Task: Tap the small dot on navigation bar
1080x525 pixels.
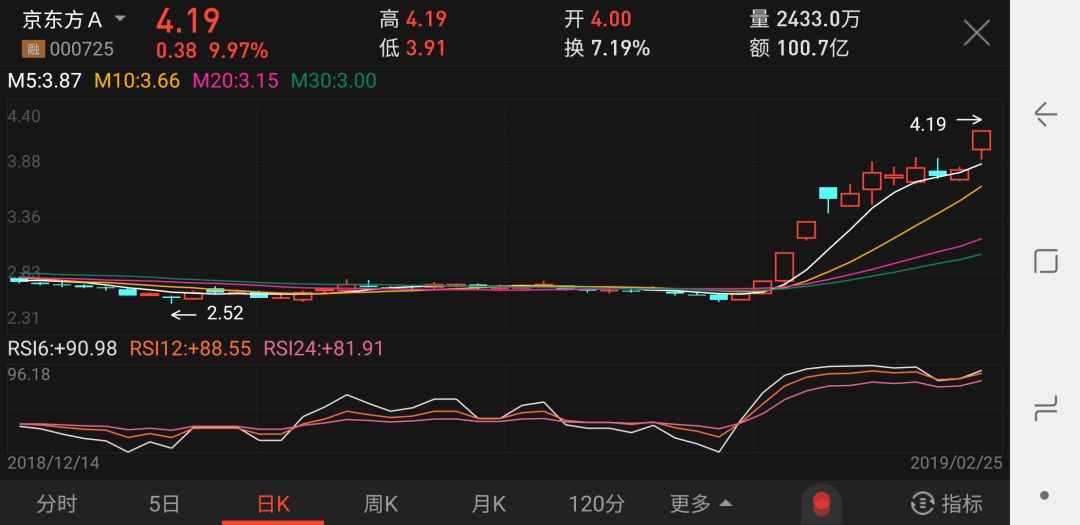Action: tap(1045, 494)
